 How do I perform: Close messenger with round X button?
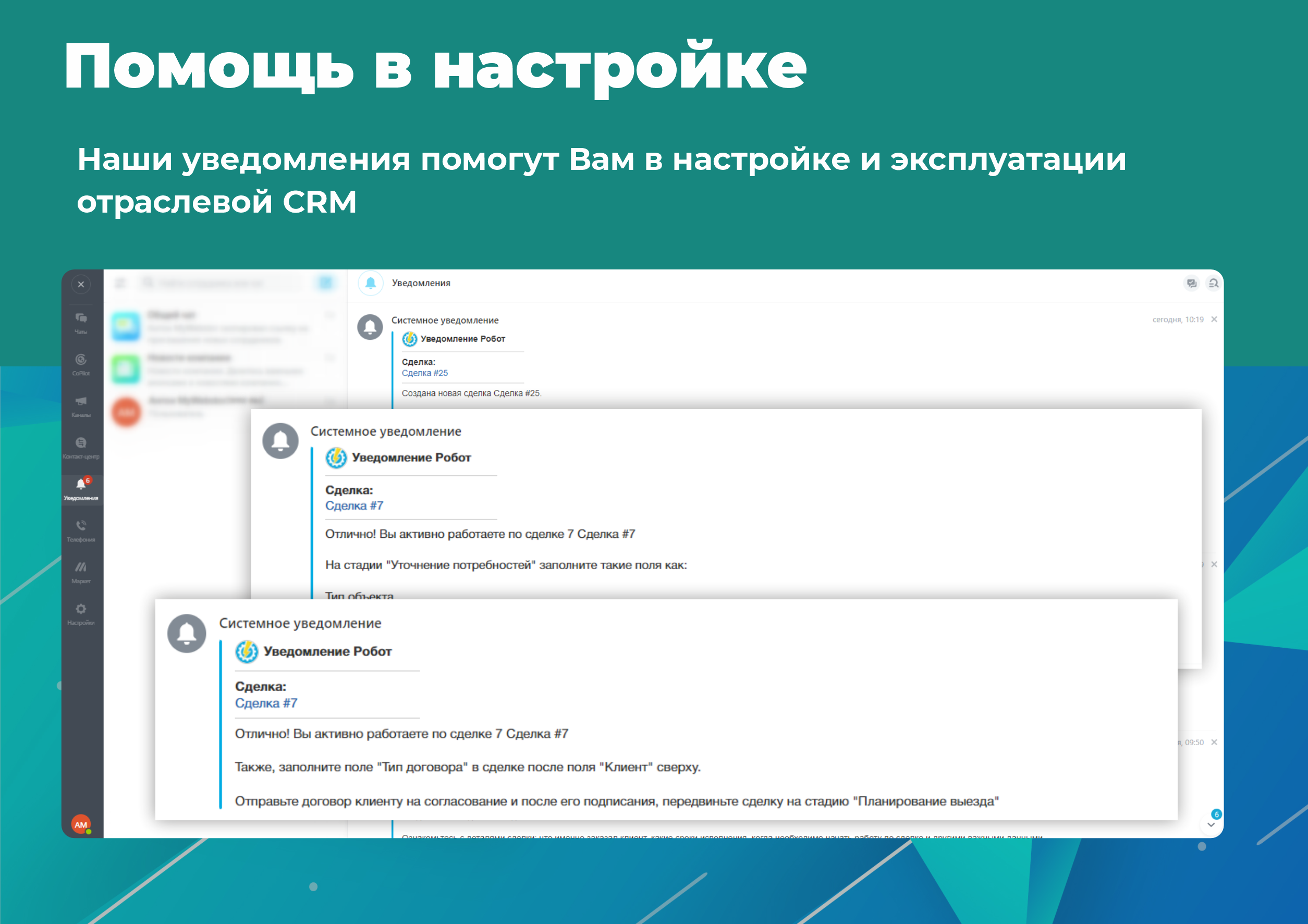coord(81,284)
